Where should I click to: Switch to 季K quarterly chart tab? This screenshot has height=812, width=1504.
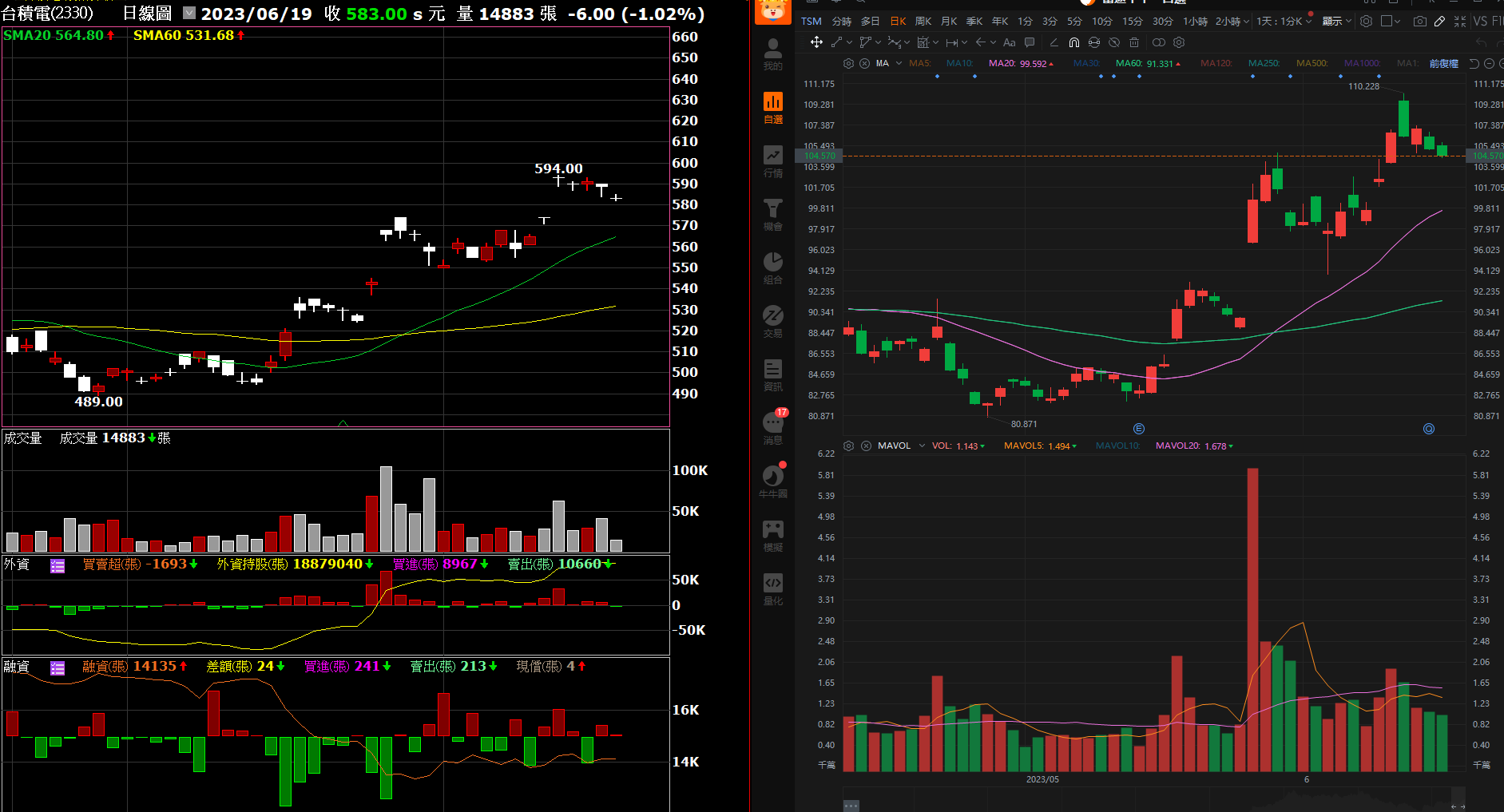(x=974, y=22)
